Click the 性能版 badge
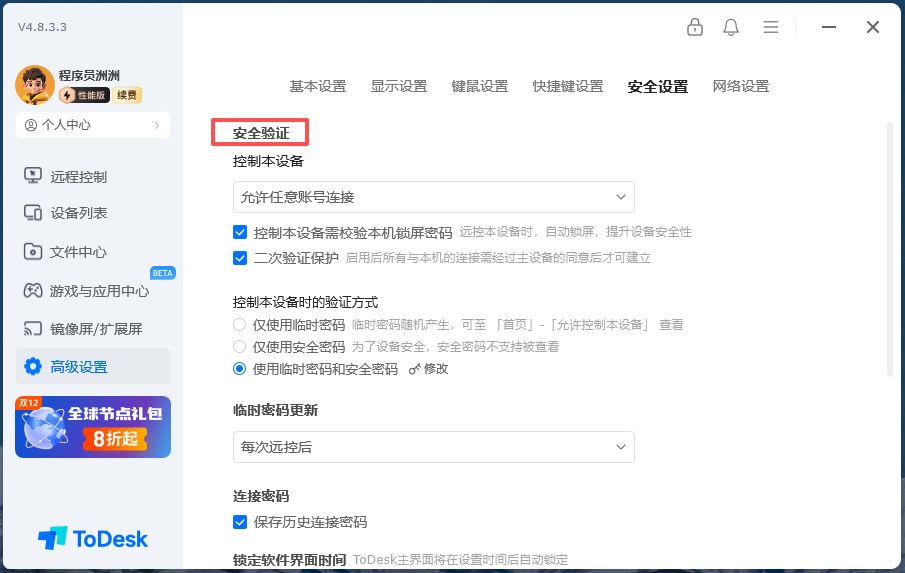905x573 pixels. 85,95
